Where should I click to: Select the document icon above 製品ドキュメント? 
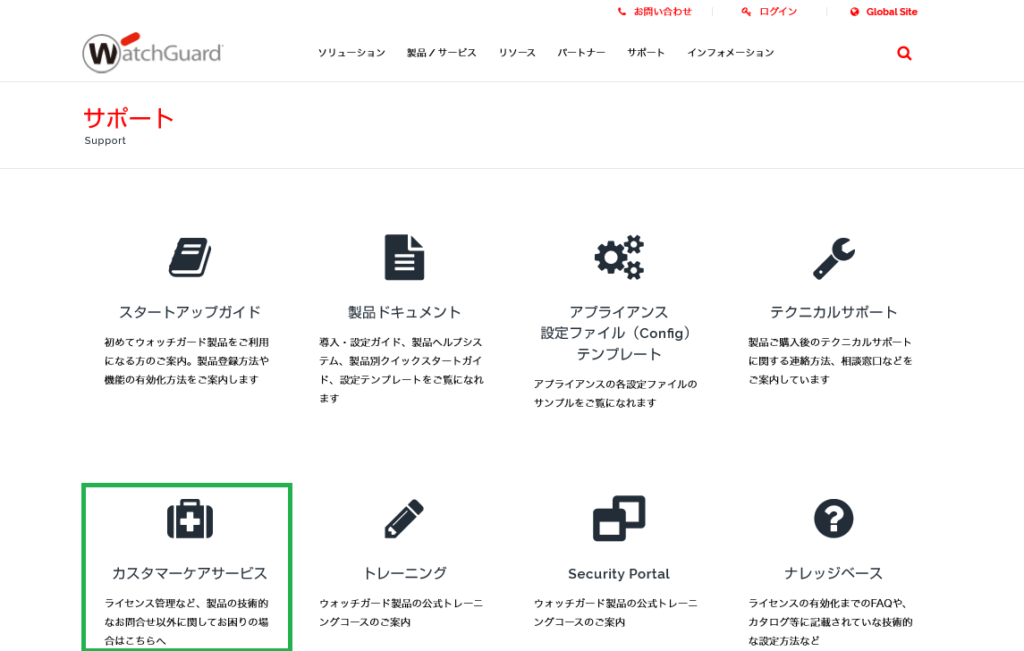(x=404, y=257)
